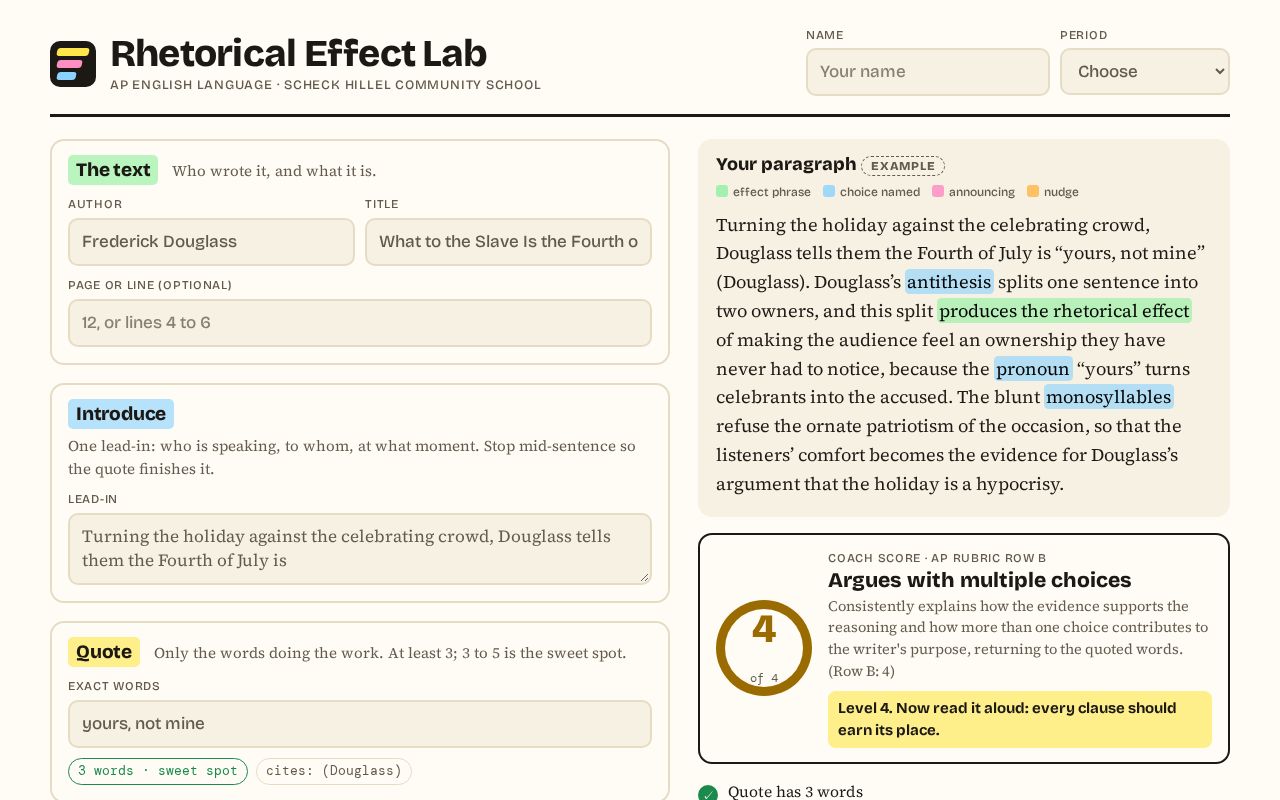Viewport: 1280px width, 800px height.
Task: Click the yellow Level 4 read-aloud tip
Action: point(1020,719)
